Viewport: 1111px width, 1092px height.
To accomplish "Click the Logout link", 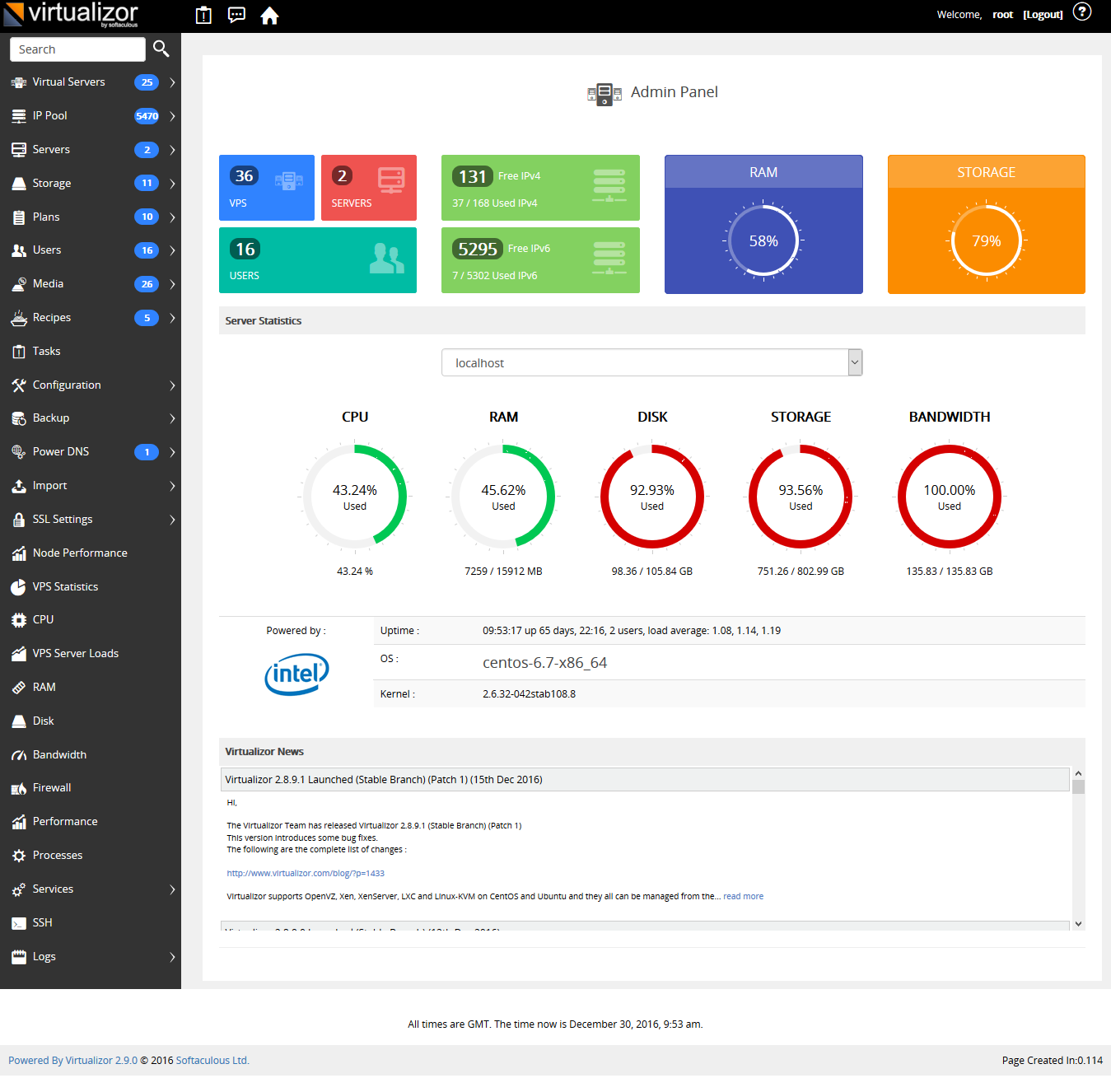I will point(1042,14).
